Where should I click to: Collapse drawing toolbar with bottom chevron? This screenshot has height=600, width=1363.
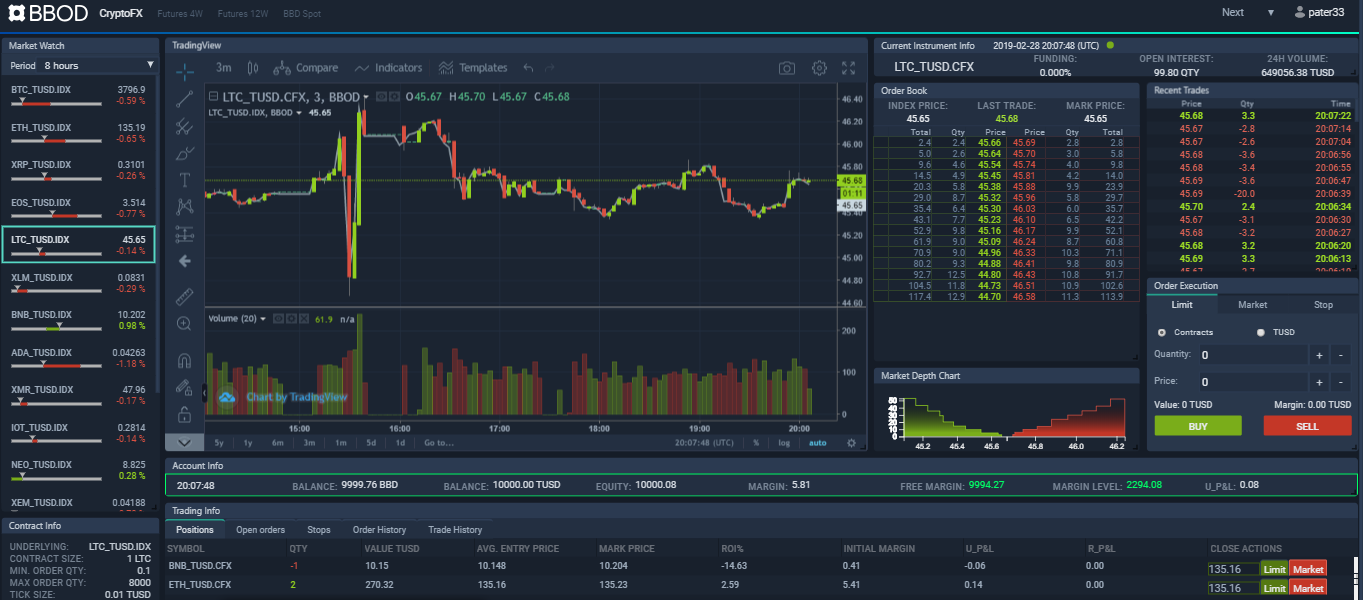coord(185,442)
